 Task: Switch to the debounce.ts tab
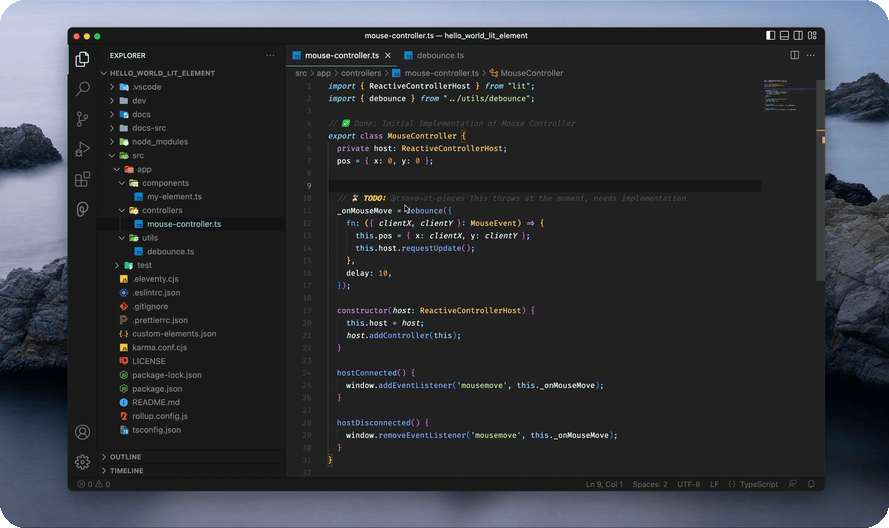[439, 55]
